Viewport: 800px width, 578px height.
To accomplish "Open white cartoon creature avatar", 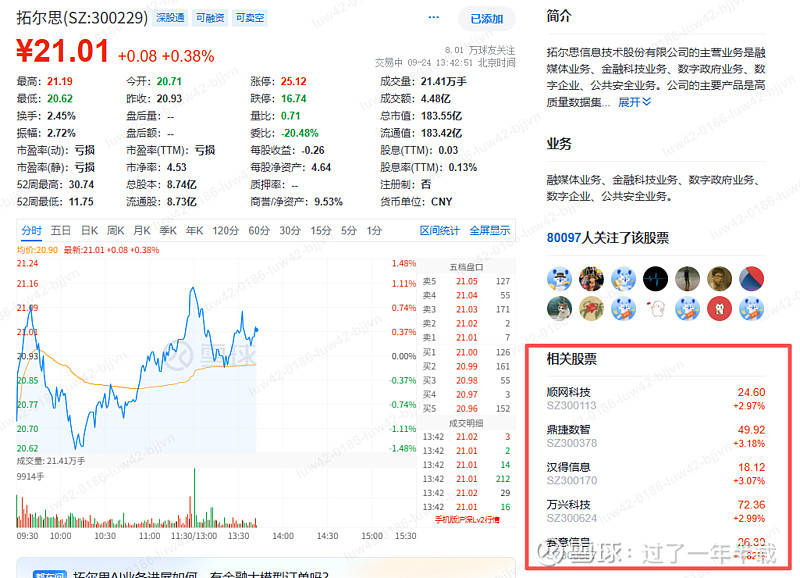I will pos(655,309).
